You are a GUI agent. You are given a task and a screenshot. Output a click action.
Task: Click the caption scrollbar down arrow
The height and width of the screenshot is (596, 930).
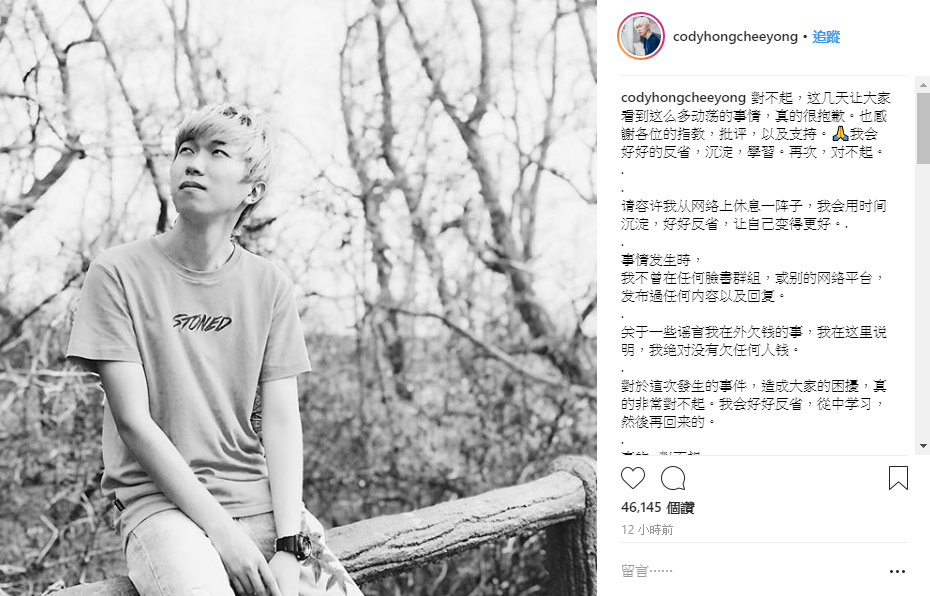(x=923, y=446)
